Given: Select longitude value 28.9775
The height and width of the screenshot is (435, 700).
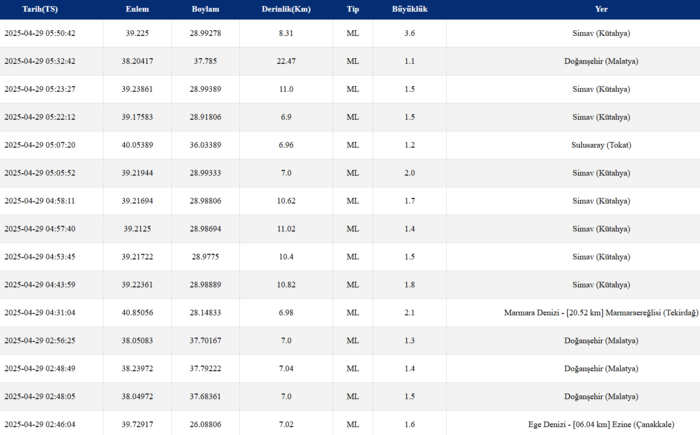Looking at the screenshot, I should point(205,257).
